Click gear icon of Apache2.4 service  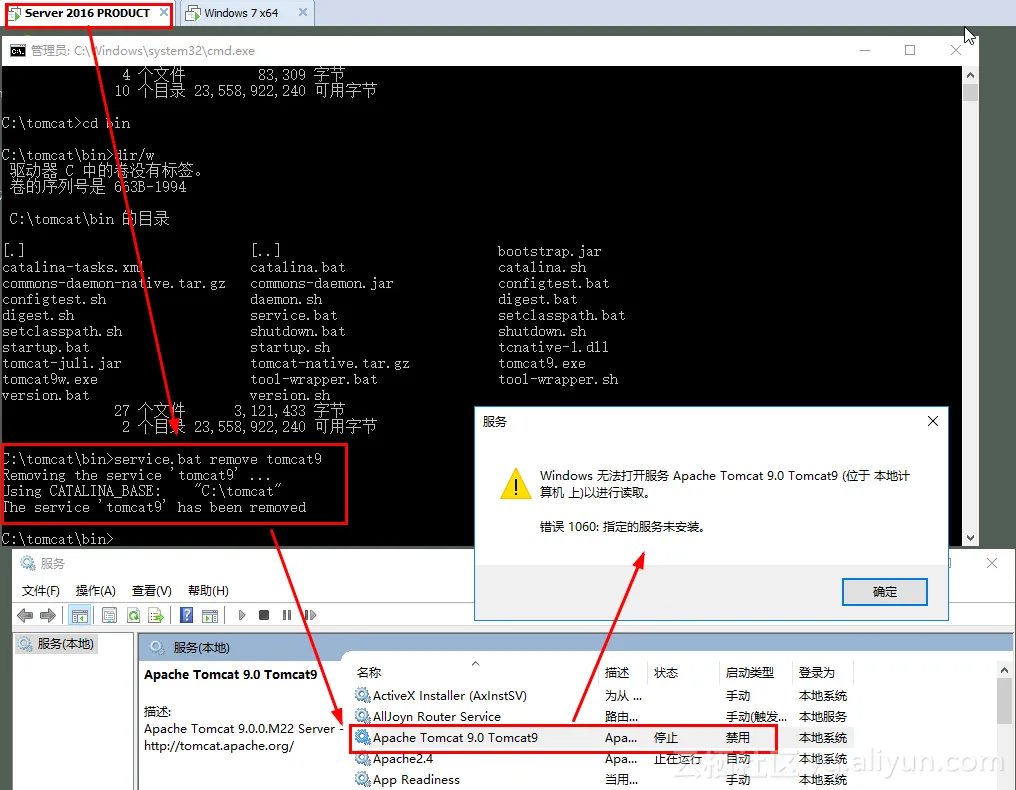click(x=363, y=758)
